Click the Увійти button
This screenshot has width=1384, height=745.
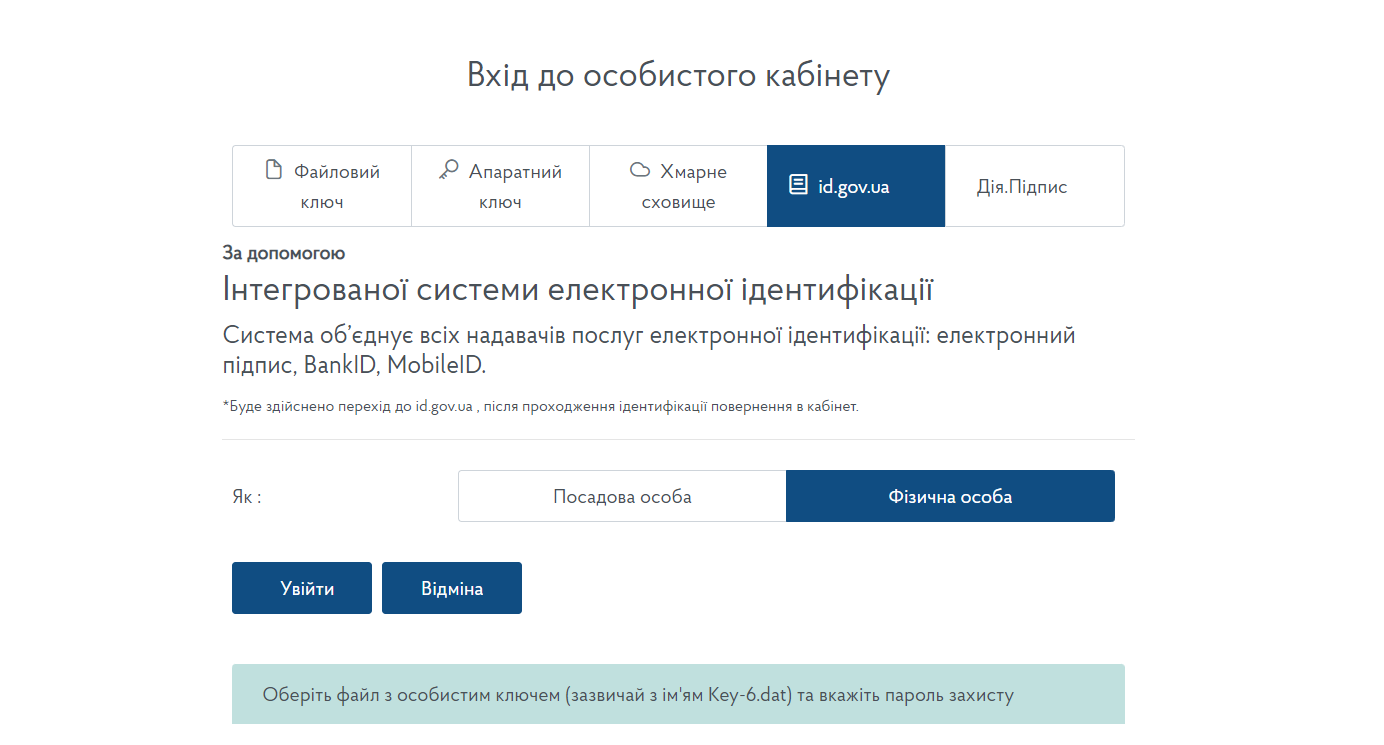pyautogui.click(x=302, y=588)
